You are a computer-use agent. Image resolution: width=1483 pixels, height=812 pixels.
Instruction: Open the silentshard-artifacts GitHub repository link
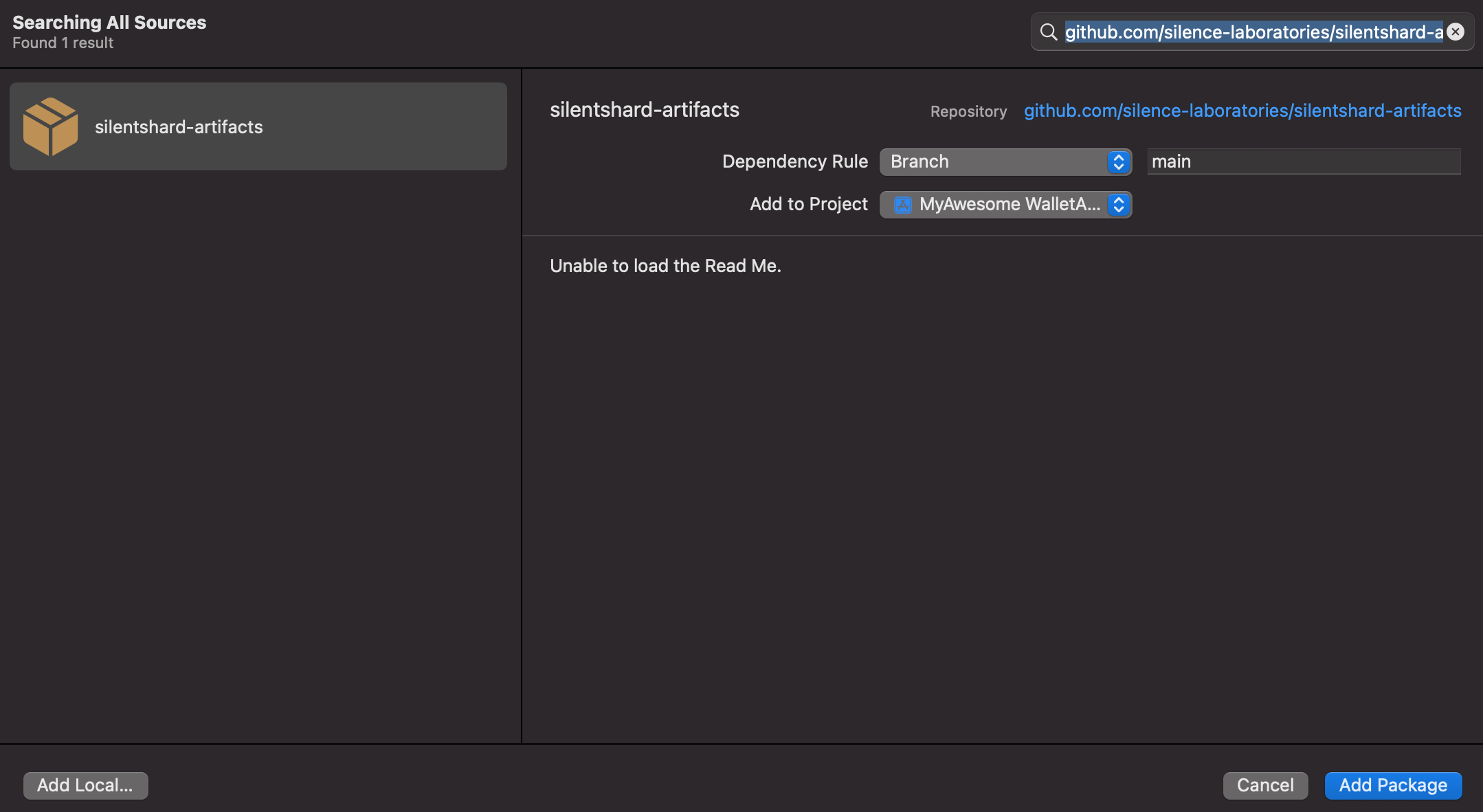pyautogui.click(x=1242, y=111)
